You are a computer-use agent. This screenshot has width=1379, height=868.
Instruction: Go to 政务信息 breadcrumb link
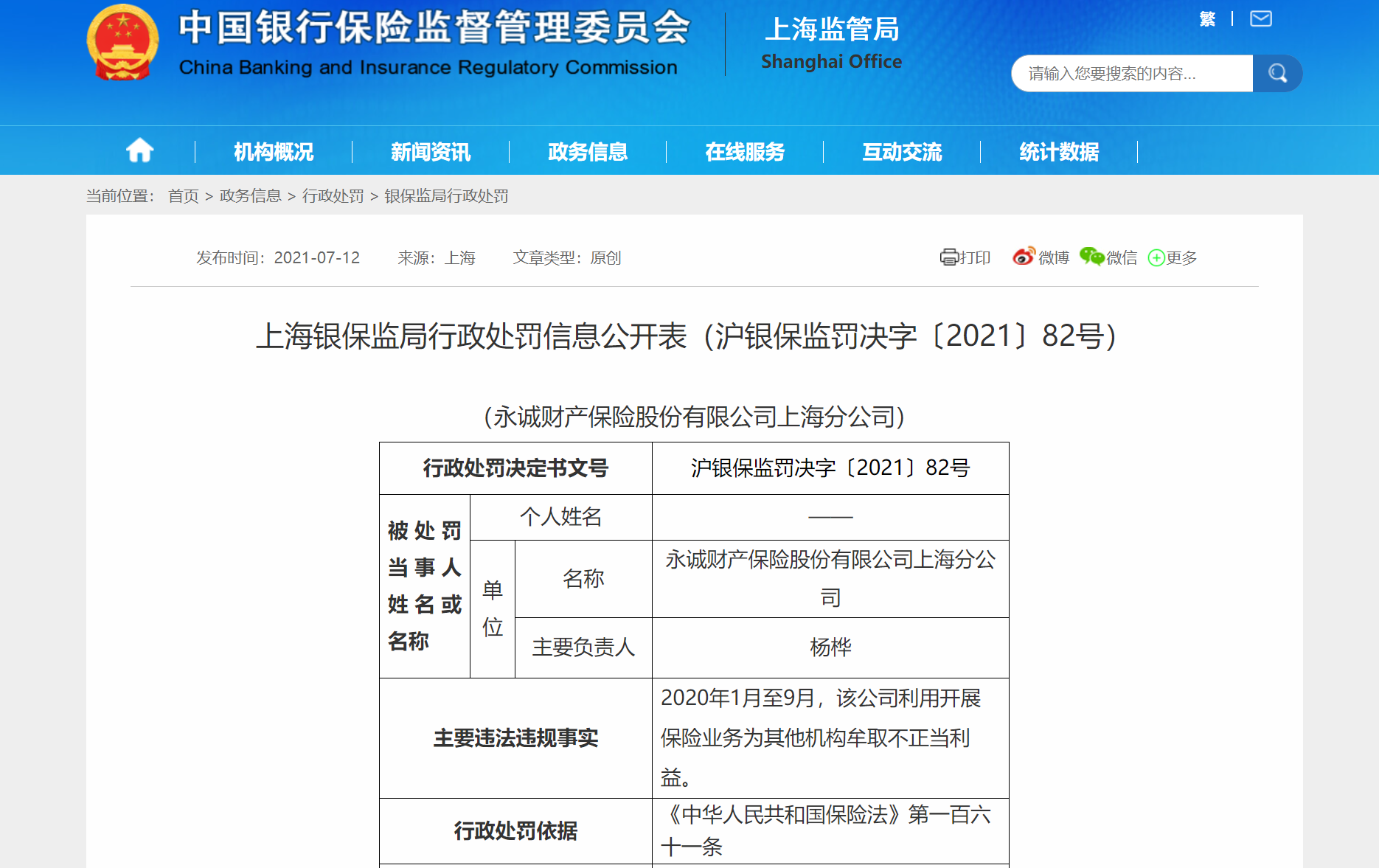point(251,196)
